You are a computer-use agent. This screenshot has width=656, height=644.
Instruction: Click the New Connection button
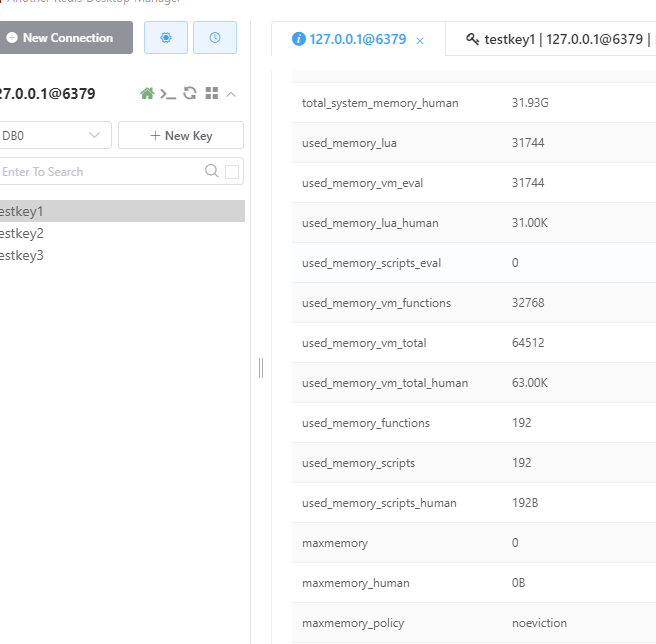coord(66,38)
